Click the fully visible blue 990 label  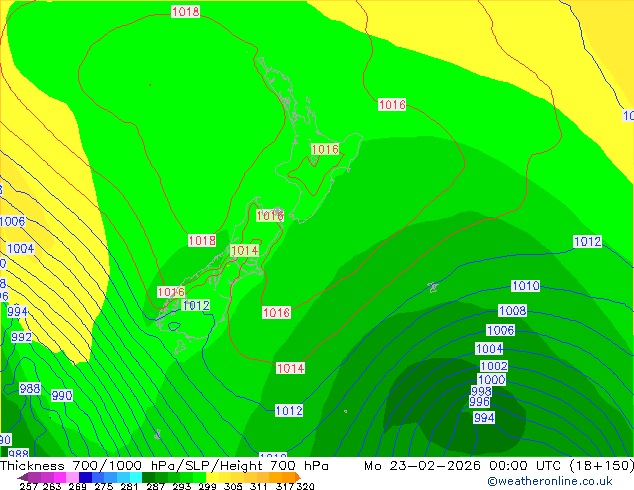(62, 395)
